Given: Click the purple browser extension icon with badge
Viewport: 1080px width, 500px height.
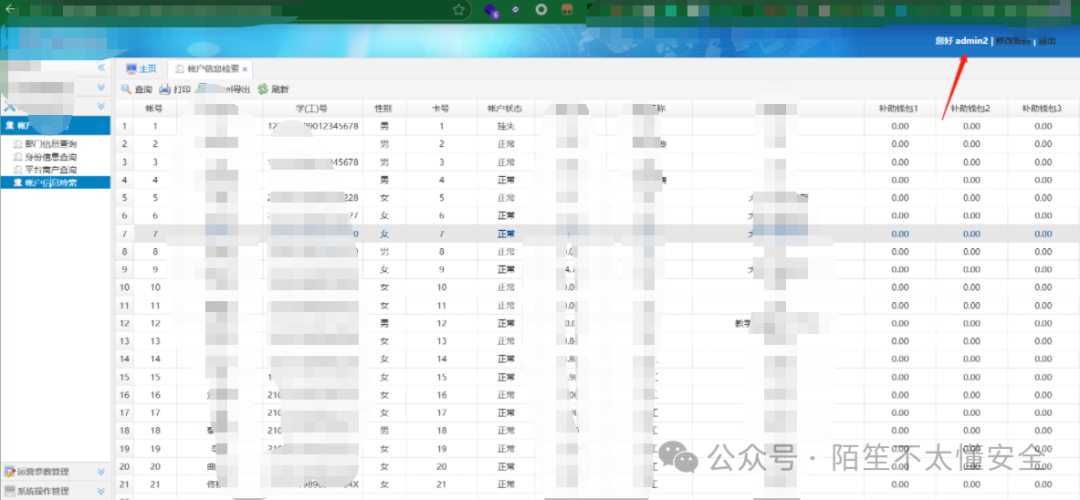Looking at the screenshot, I should tap(490, 10).
